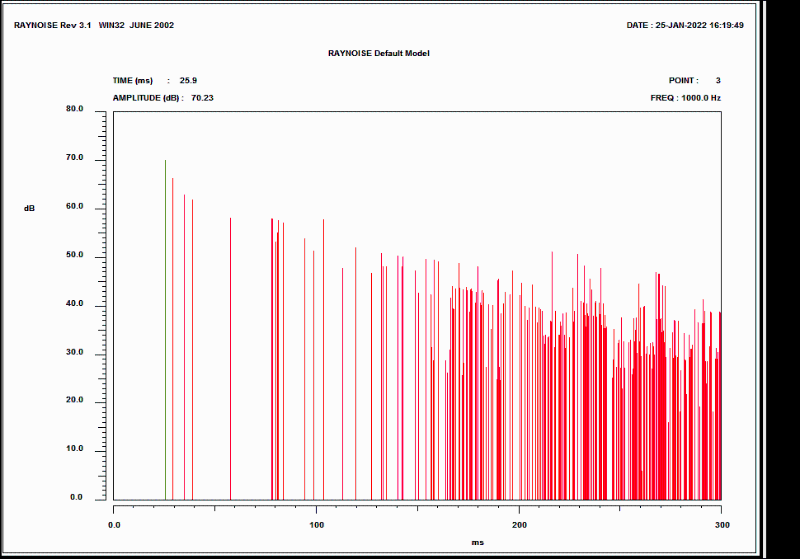Click the 20.0 y-axis tick label

tap(74, 401)
